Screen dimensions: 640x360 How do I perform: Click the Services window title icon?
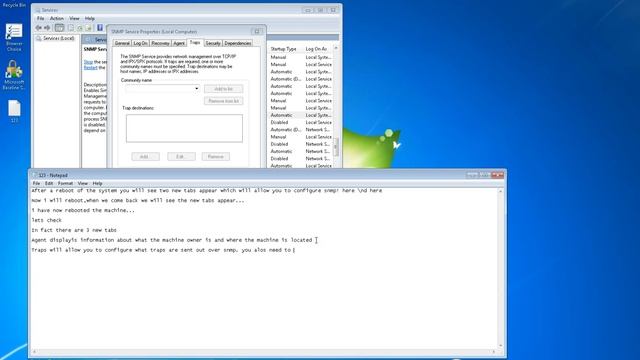pyautogui.click(x=38, y=10)
